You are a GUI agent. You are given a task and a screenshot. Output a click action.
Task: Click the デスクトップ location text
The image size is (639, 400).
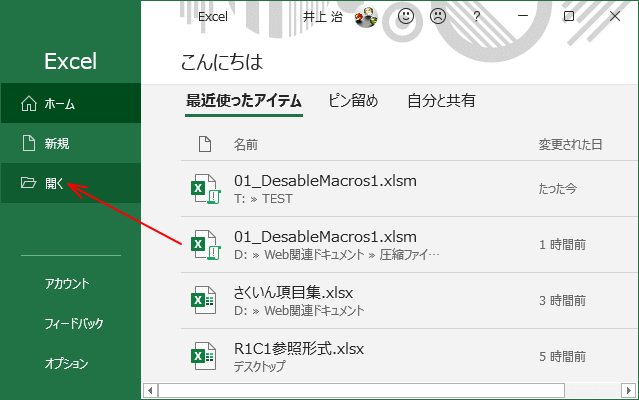click(x=259, y=366)
